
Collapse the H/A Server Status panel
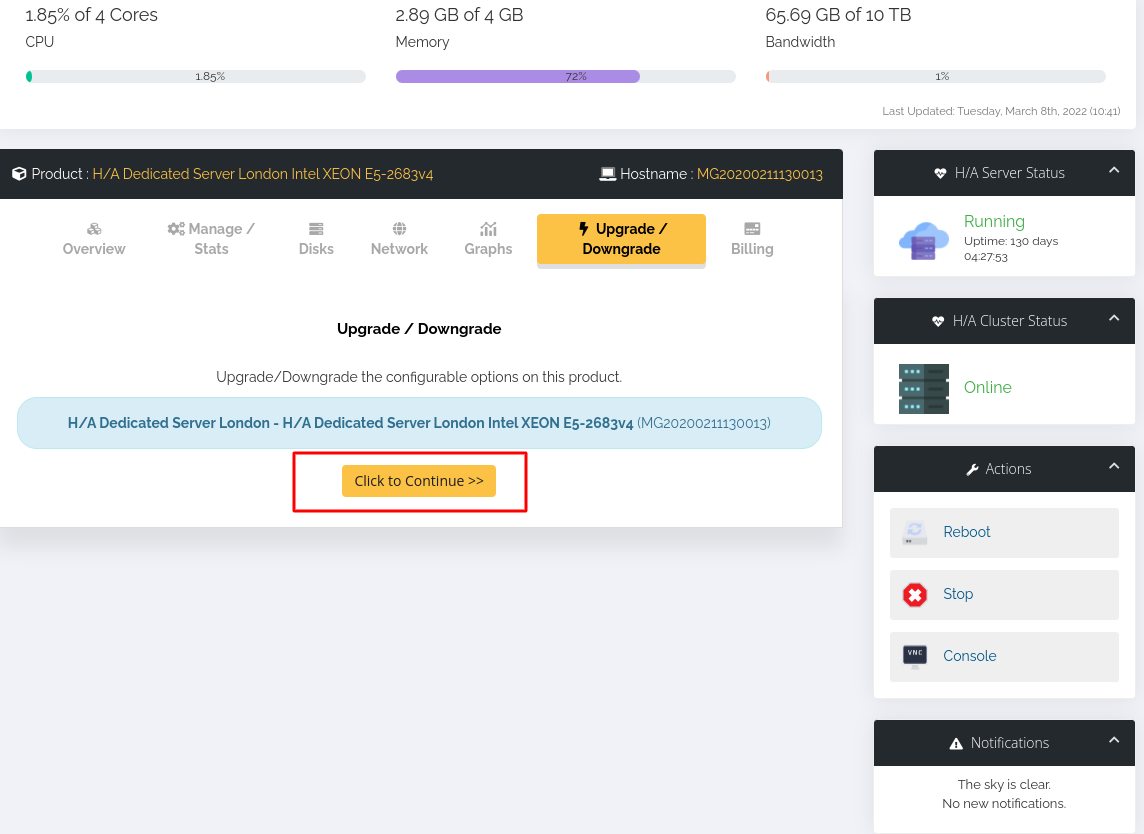click(1113, 170)
